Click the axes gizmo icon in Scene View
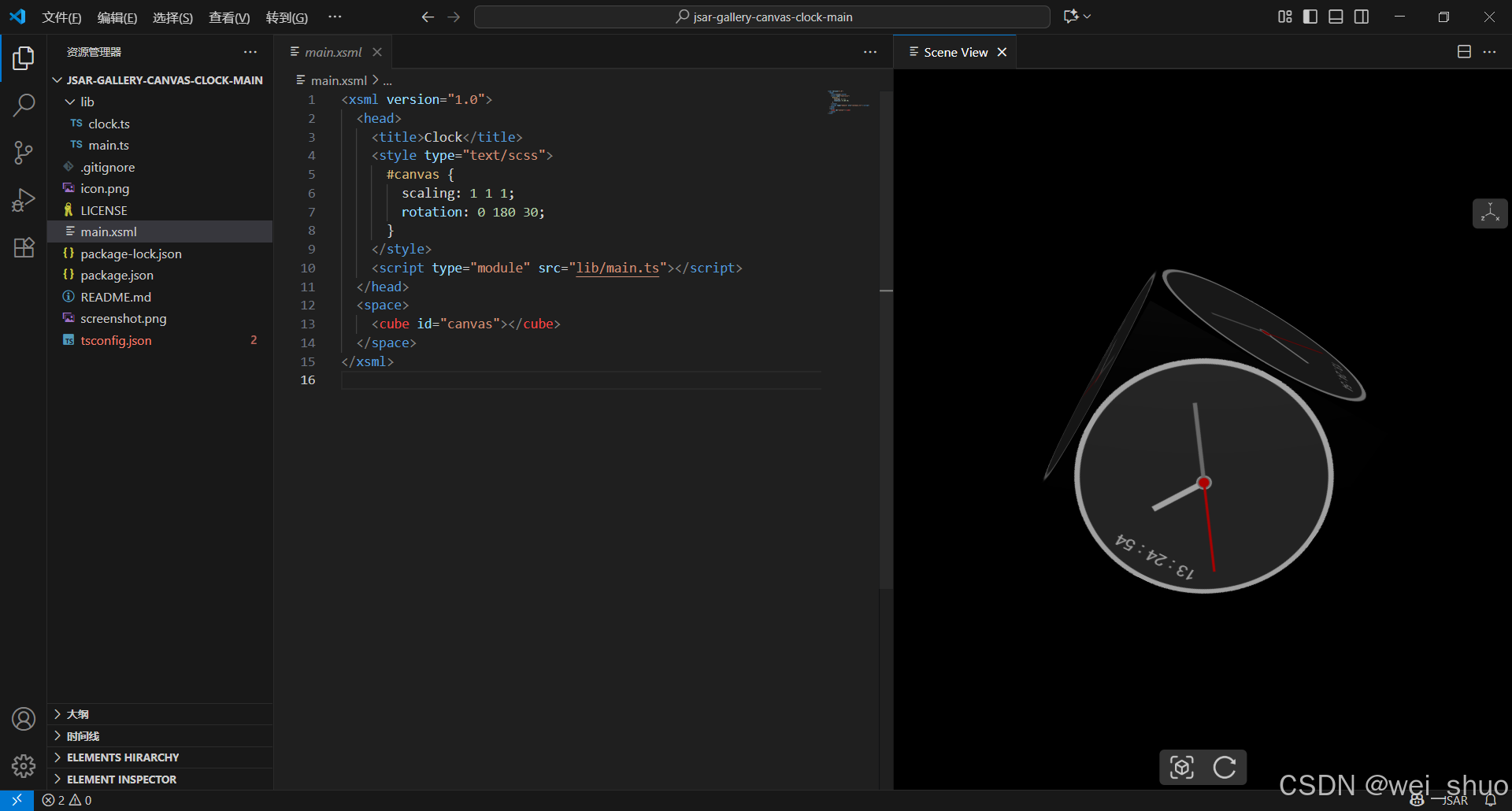The height and width of the screenshot is (811, 1512). point(1490,213)
